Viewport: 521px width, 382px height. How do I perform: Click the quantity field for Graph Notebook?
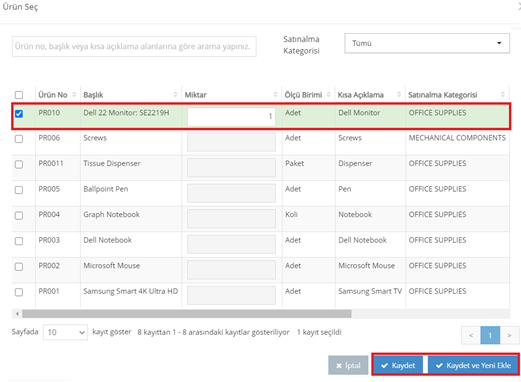(231, 219)
